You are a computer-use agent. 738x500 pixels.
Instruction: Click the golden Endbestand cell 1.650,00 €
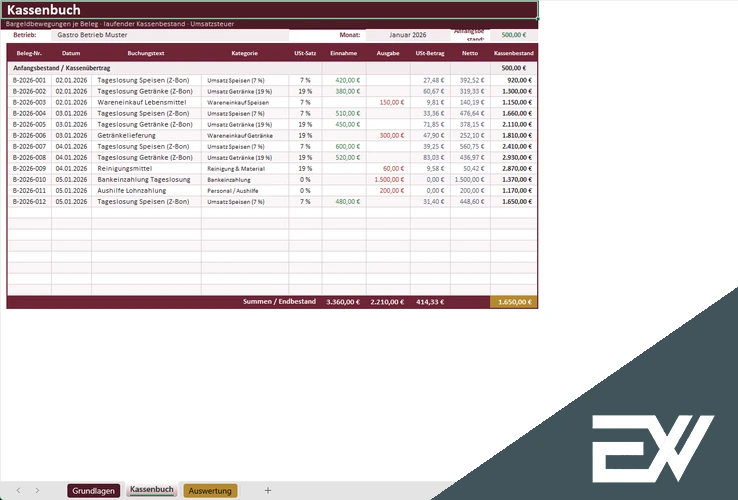[x=513, y=302]
